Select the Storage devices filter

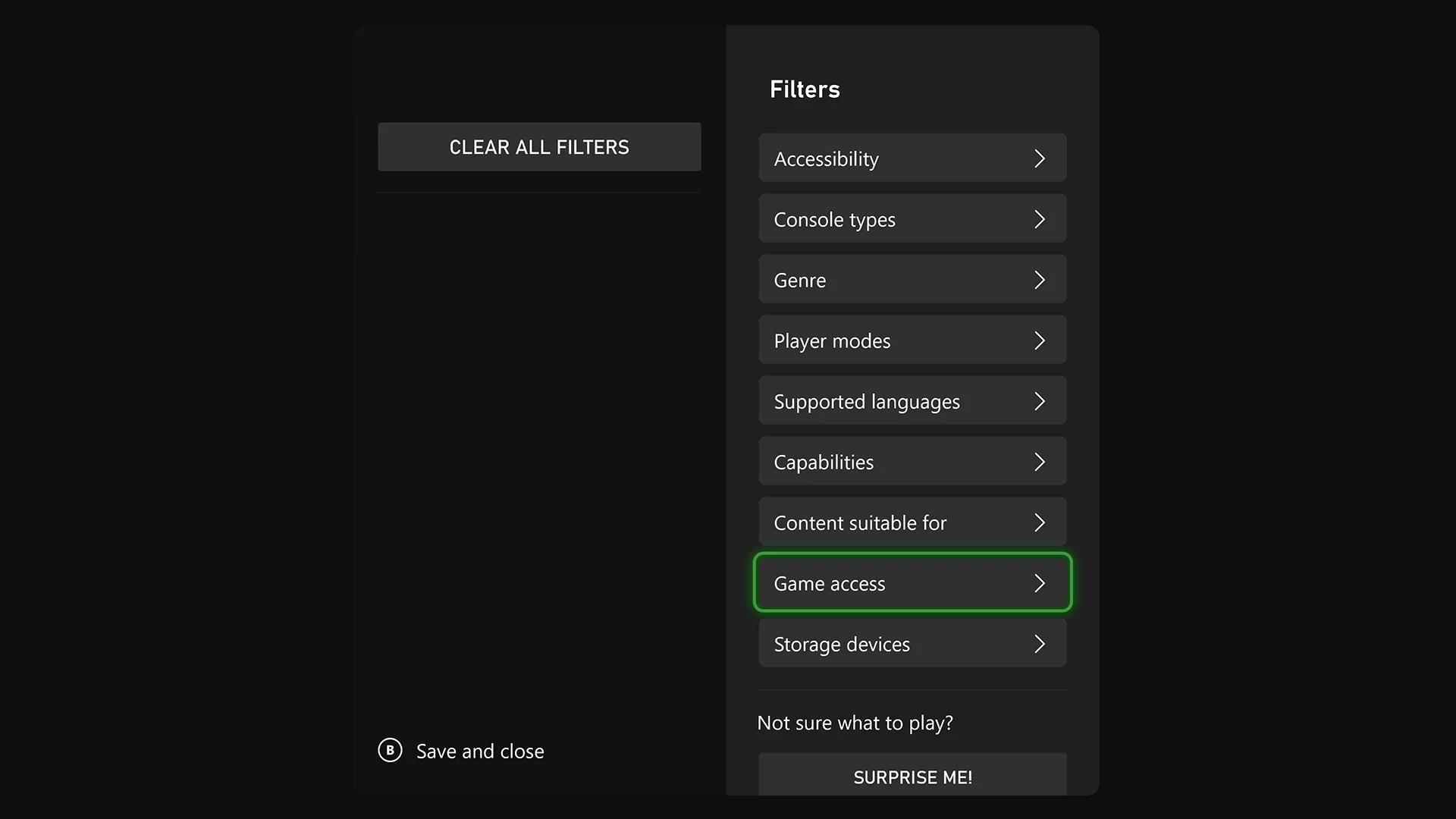912,643
